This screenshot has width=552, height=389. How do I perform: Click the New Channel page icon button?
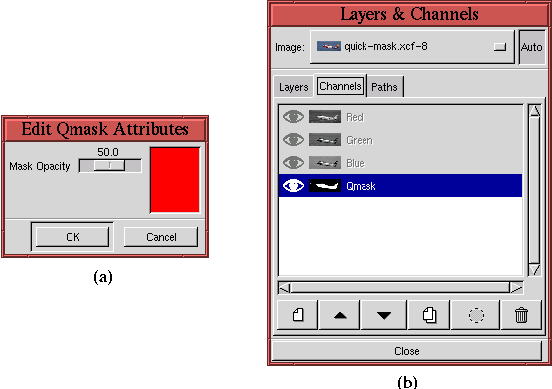(x=297, y=315)
